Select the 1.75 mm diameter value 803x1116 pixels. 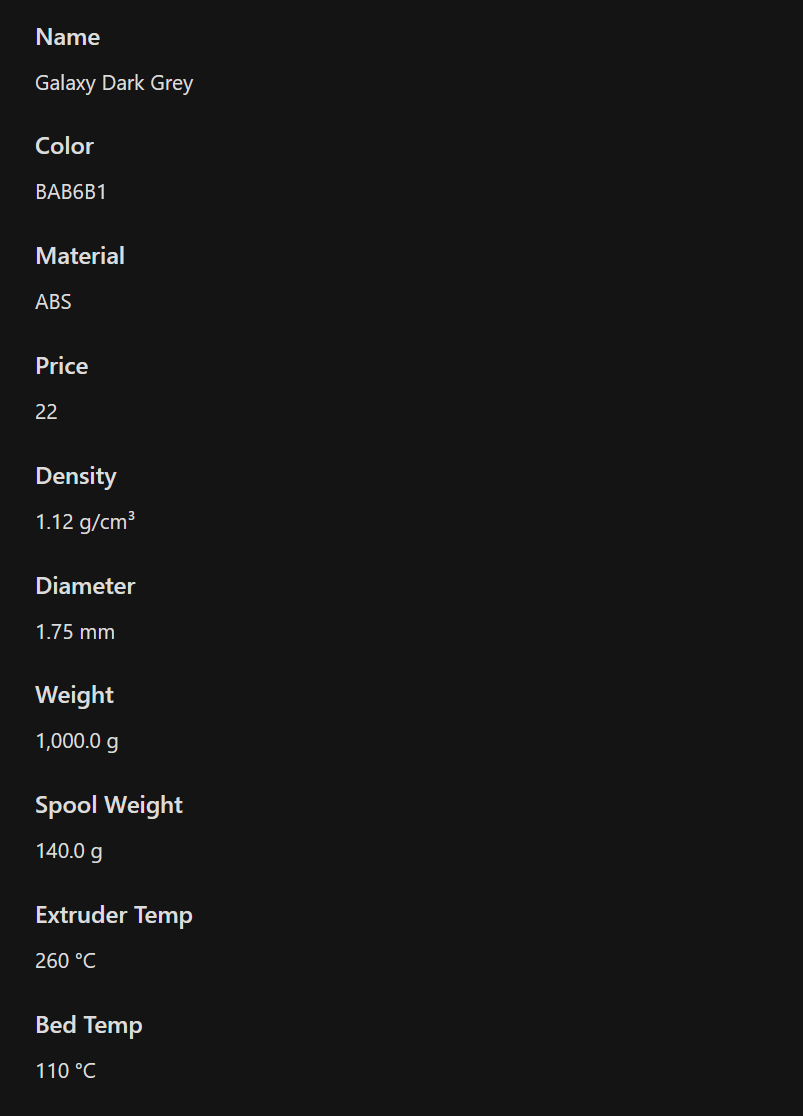(x=75, y=632)
